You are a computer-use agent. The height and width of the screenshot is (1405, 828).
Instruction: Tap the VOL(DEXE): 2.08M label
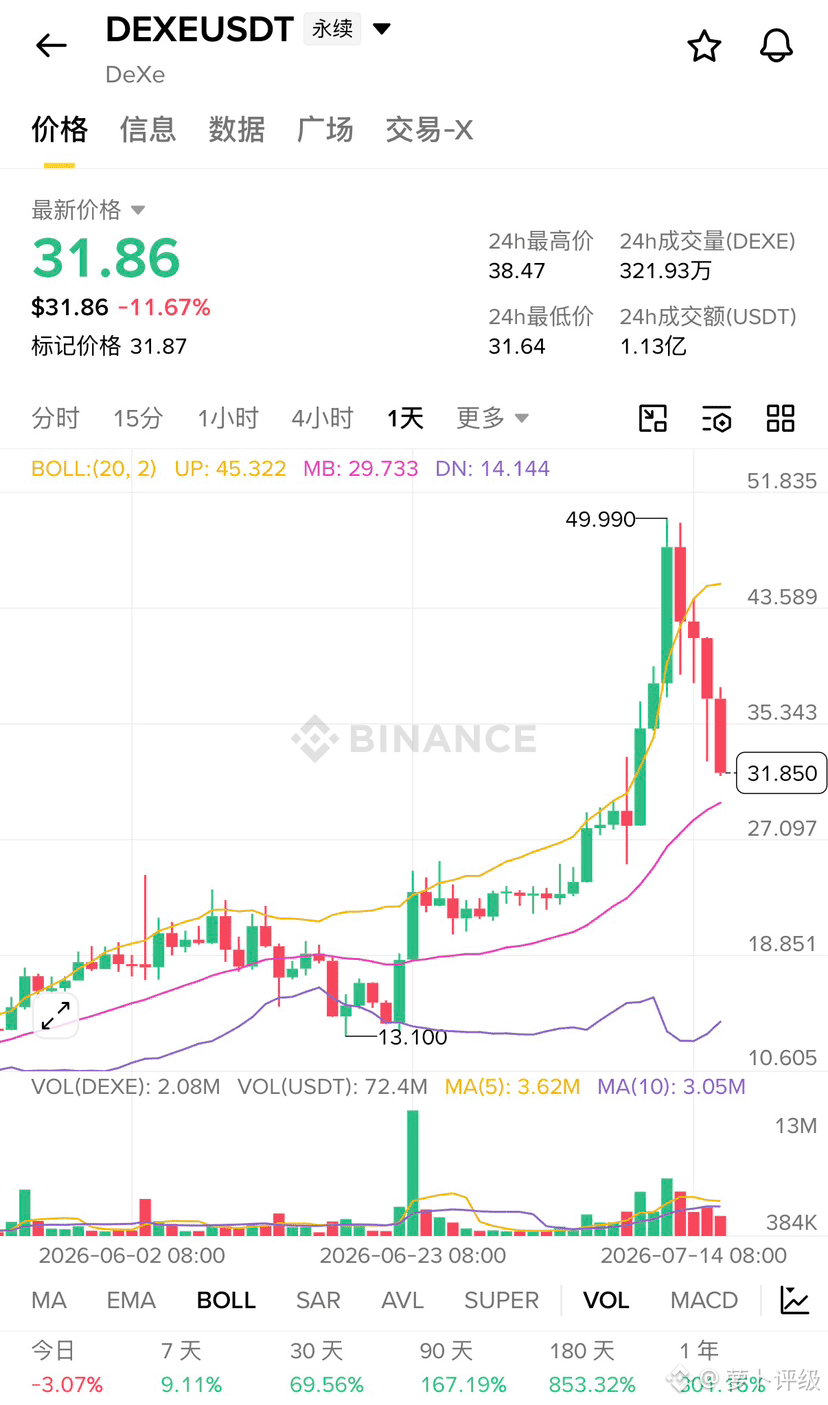click(x=126, y=1086)
